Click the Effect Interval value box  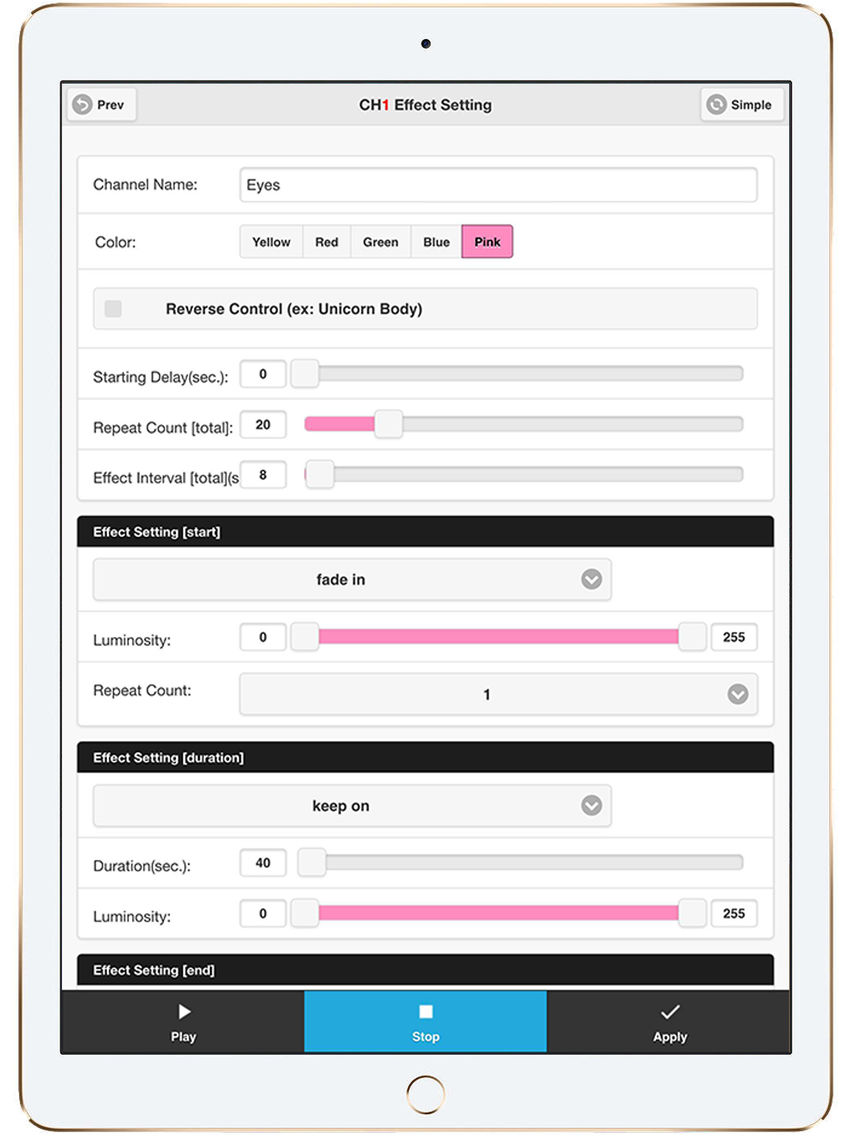[263, 475]
